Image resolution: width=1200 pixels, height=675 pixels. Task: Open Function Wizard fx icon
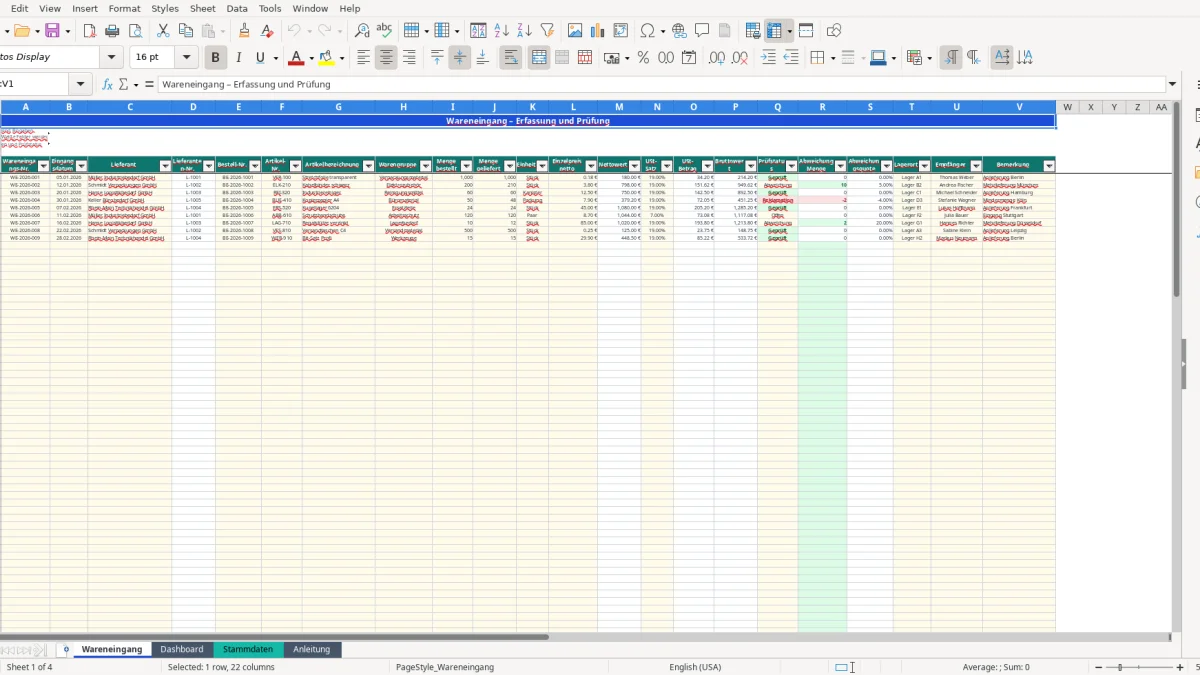click(108, 85)
